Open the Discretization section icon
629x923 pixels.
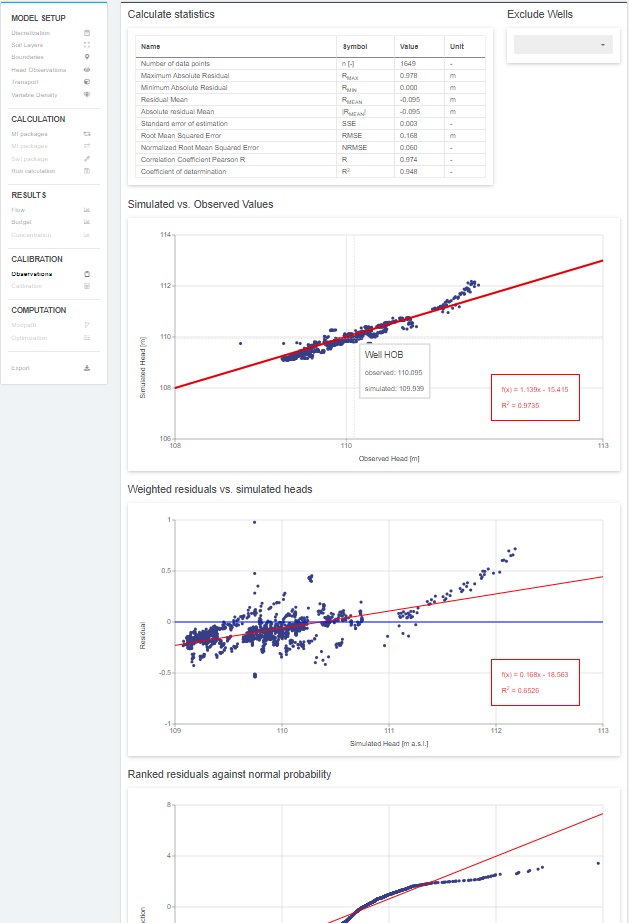pyautogui.click(x=89, y=34)
